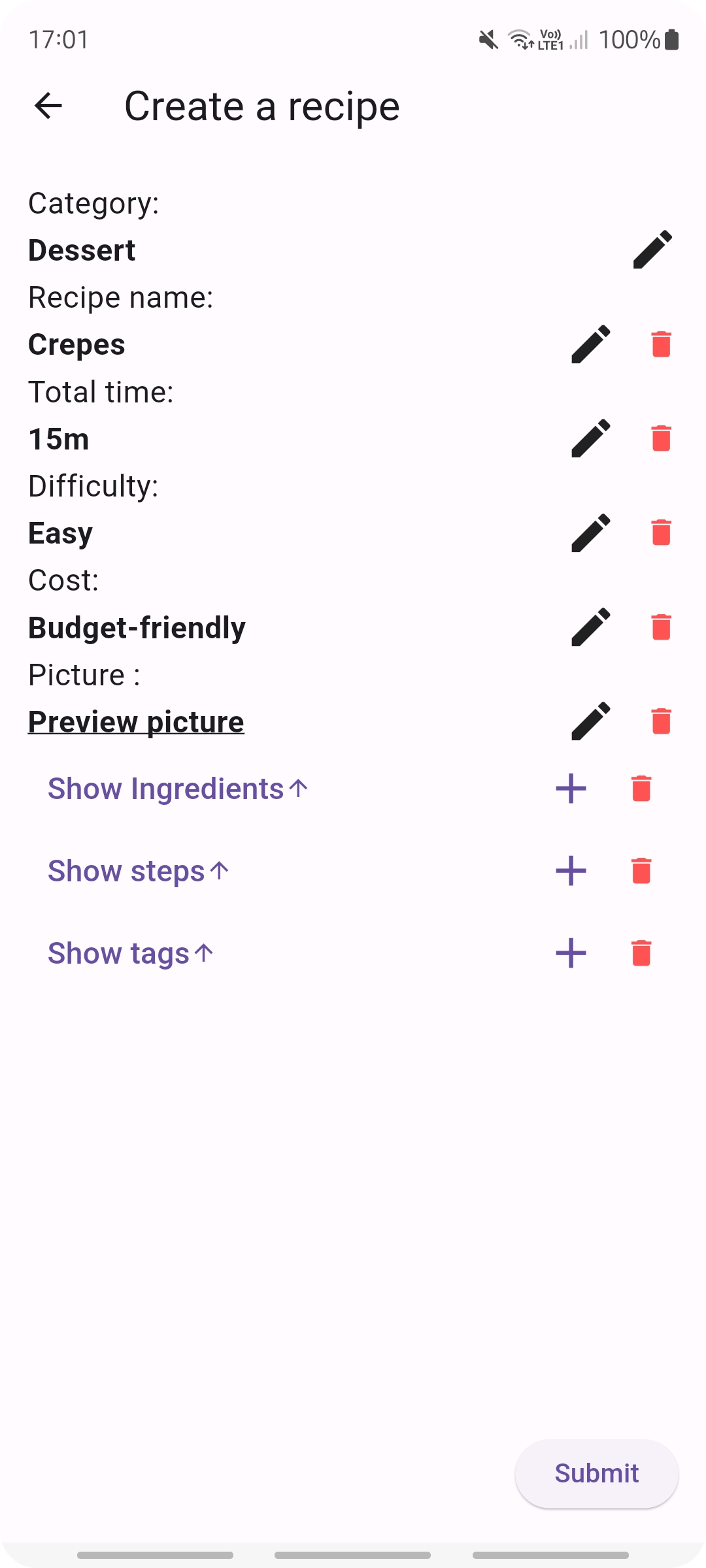This screenshot has width=706, height=1568.
Task: Expand the Show Ingredients section
Action: [178, 789]
